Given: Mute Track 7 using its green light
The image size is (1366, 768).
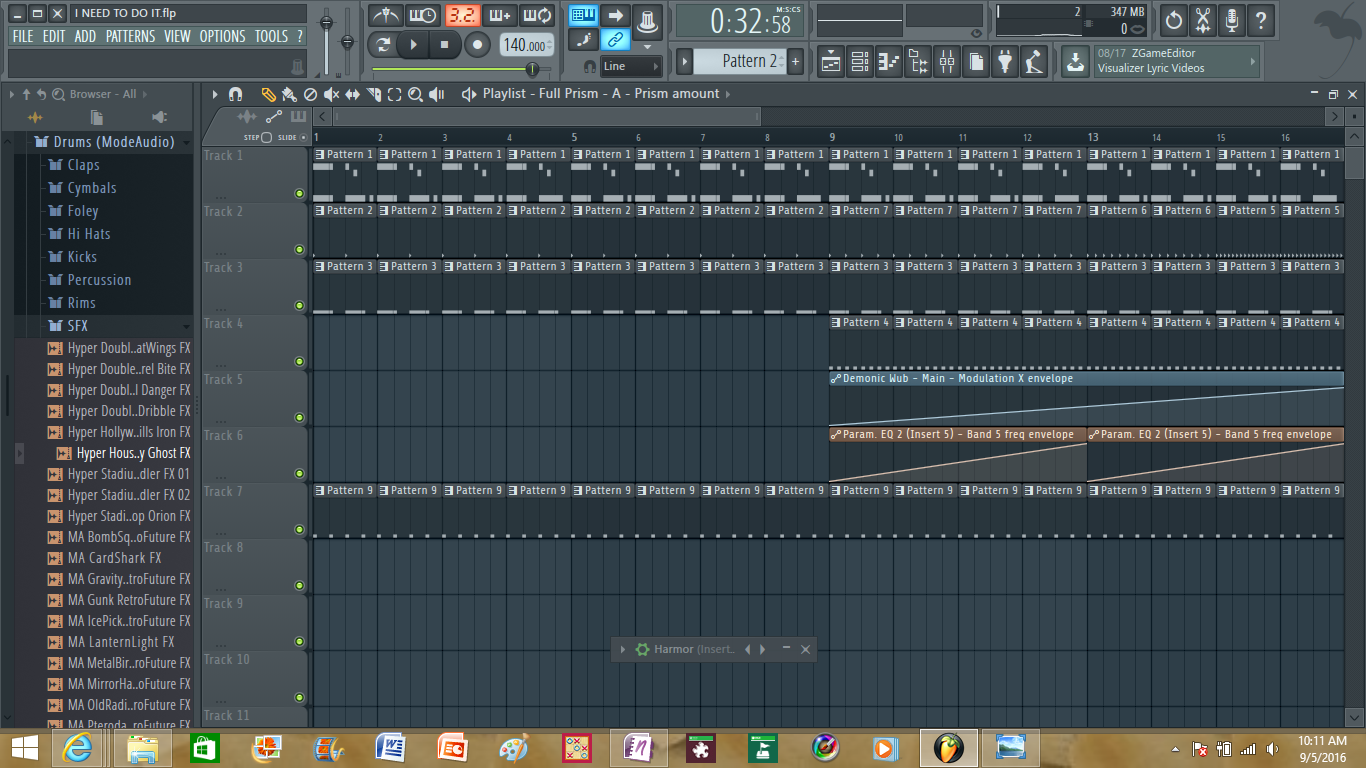Looking at the screenshot, I should (x=299, y=529).
